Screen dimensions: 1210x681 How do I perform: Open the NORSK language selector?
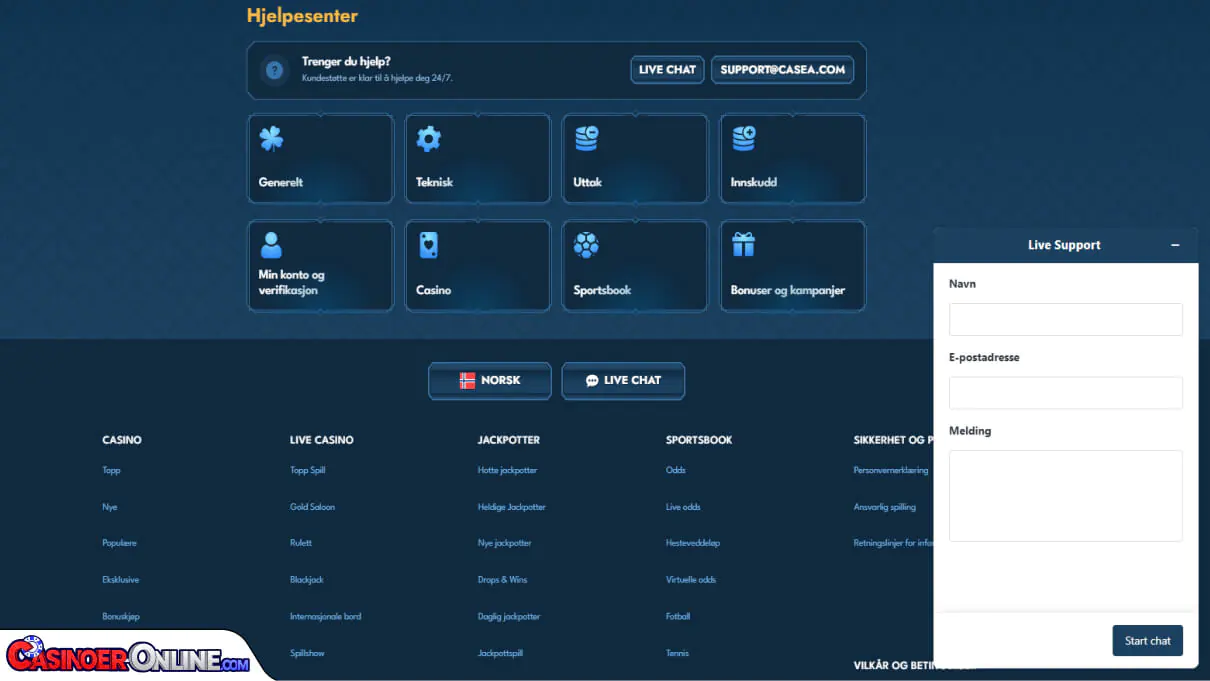click(x=489, y=380)
